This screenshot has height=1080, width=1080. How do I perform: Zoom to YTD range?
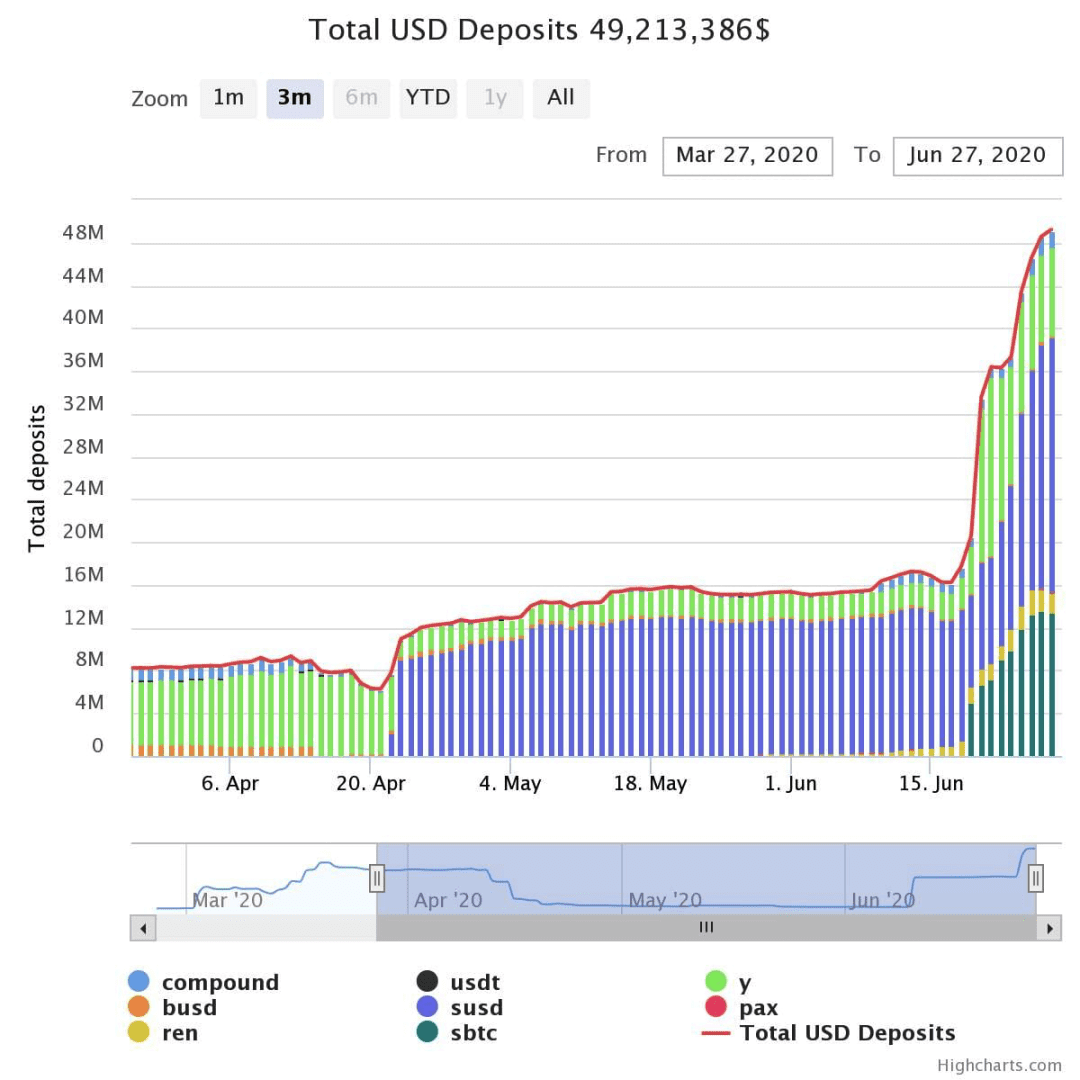tap(428, 98)
